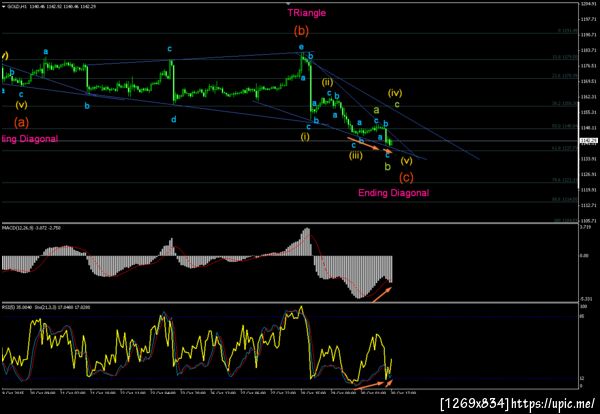Select the orange (b) wave label
The width and height of the screenshot is (600, 414).
[301, 31]
